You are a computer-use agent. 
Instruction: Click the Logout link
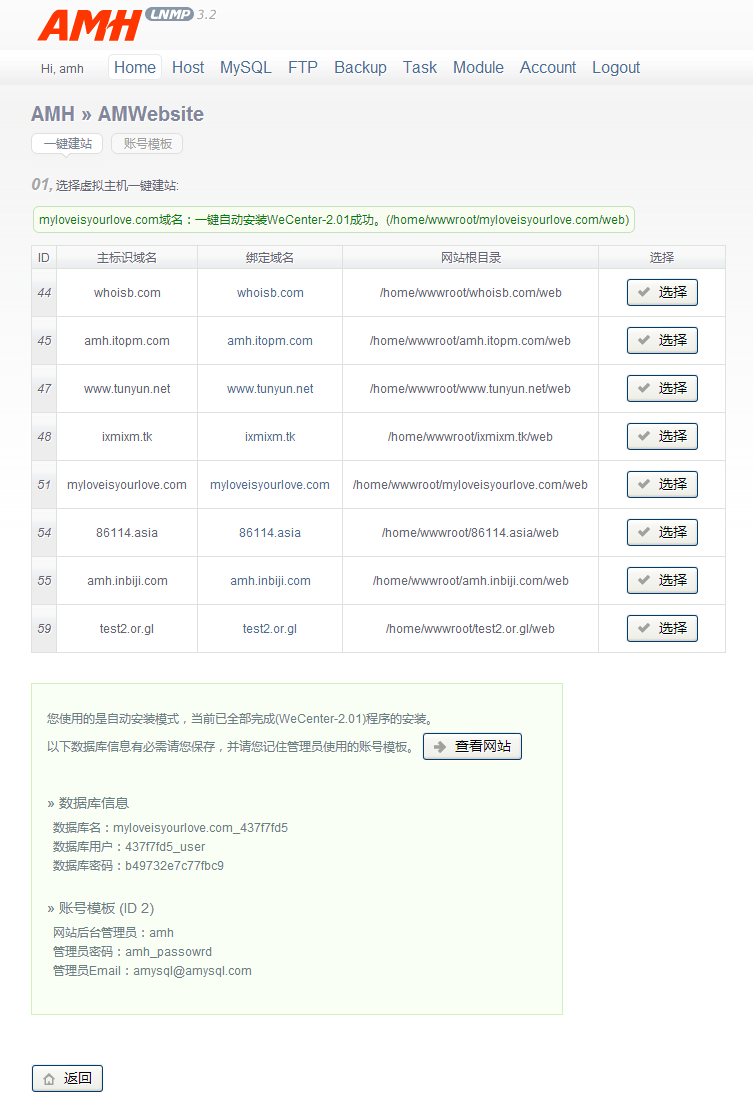tap(616, 68)
